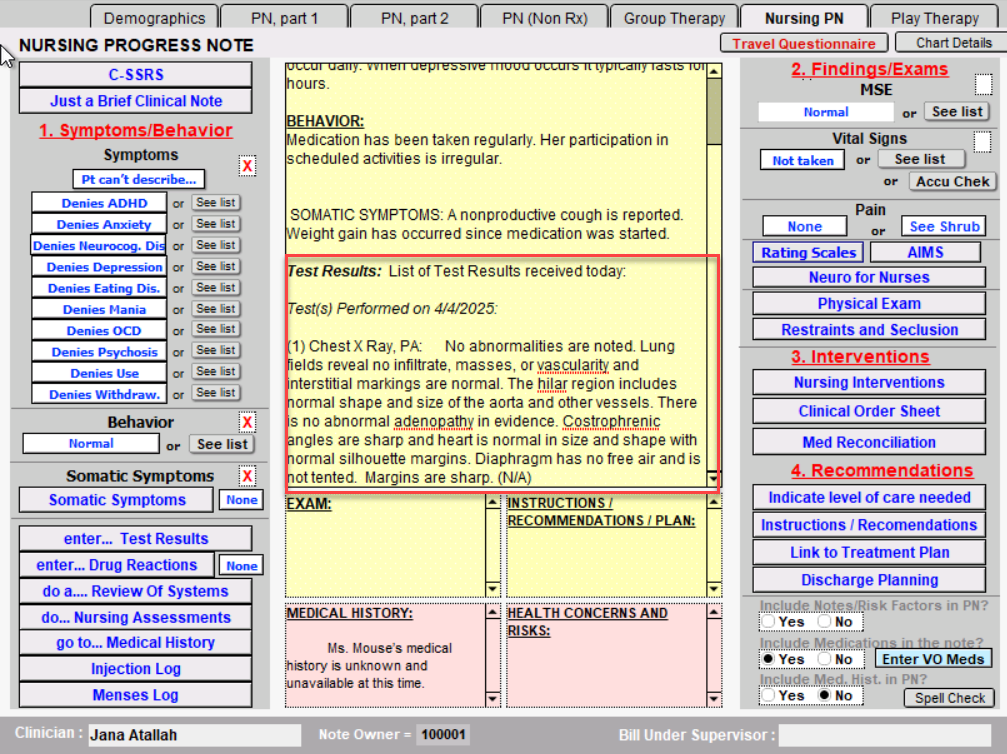
Task: Click scroll-down arrow in the EXAM box
Action: (492, 588)
